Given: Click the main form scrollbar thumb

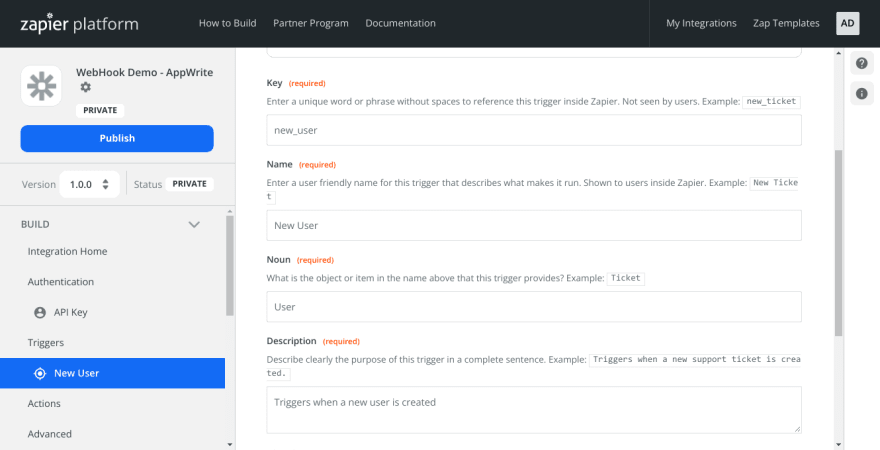Looking at the screenshot, I should [838, 243].
